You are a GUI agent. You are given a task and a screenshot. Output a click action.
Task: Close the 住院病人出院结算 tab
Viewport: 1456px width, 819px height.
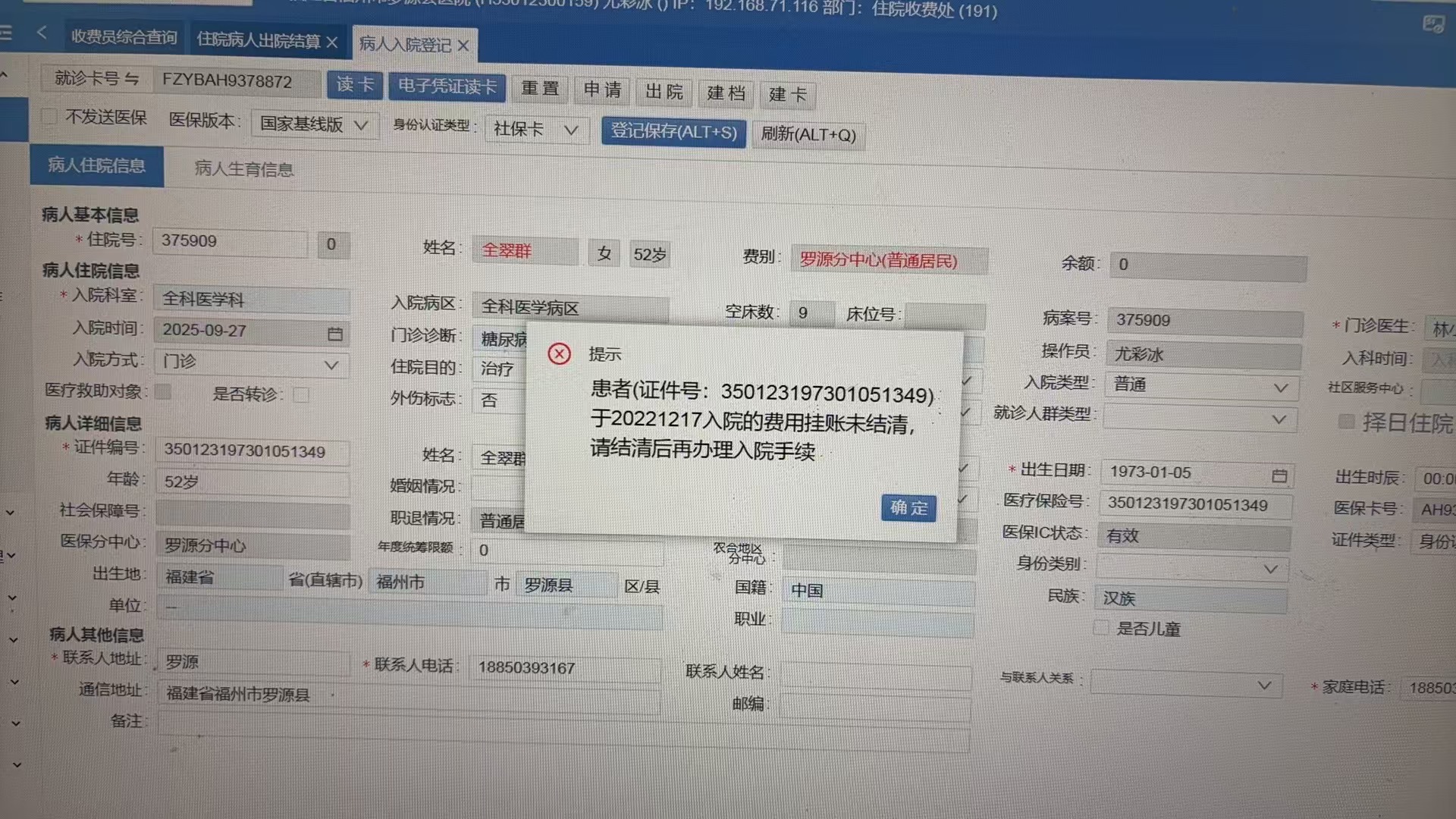(332, 42)
